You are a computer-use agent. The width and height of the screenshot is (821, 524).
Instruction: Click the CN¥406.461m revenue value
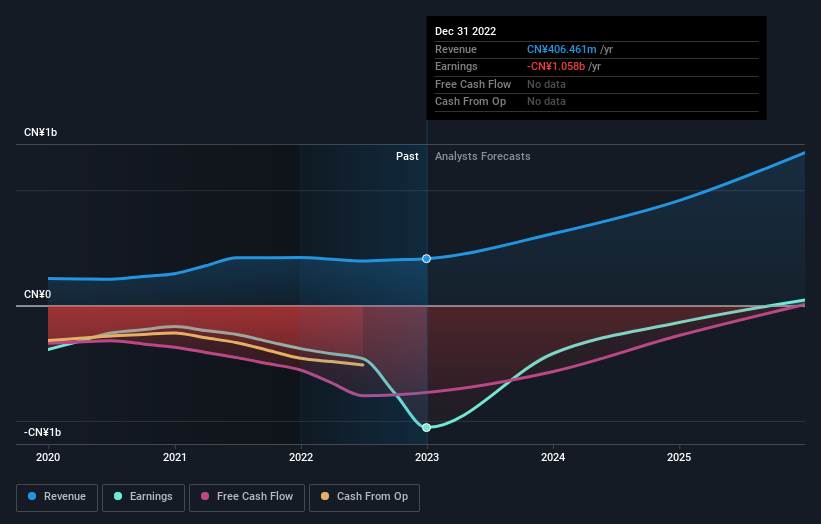[561, 49]
